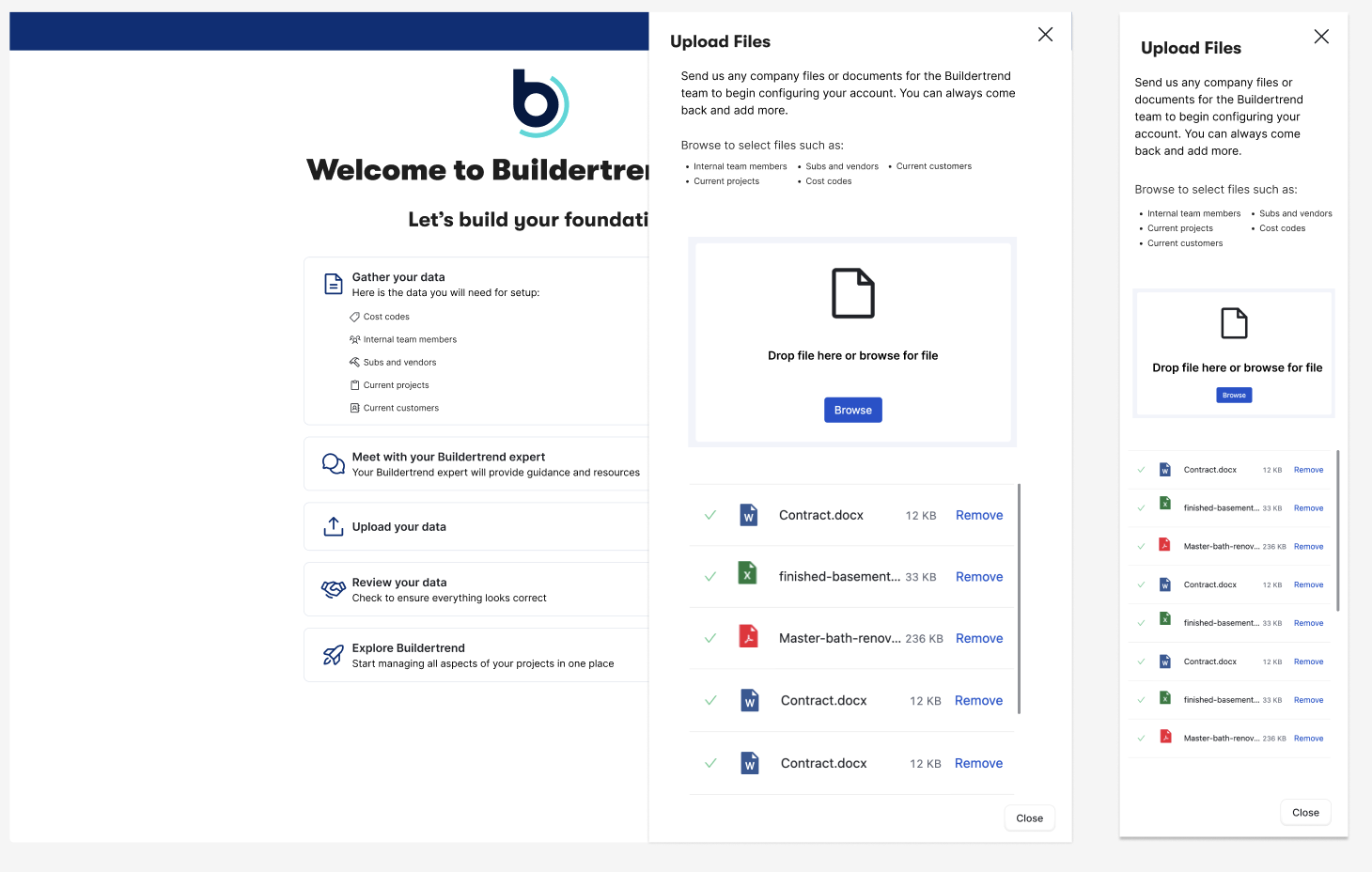Click Subs and vendors bullet in wide panel

[841, 166]
